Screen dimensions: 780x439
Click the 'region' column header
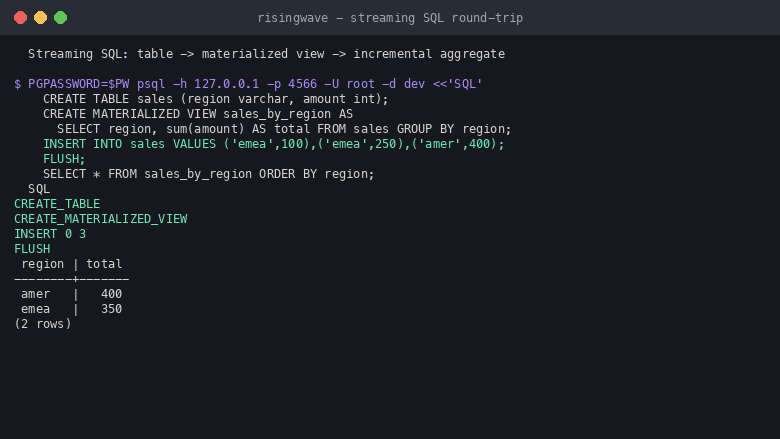42,264
